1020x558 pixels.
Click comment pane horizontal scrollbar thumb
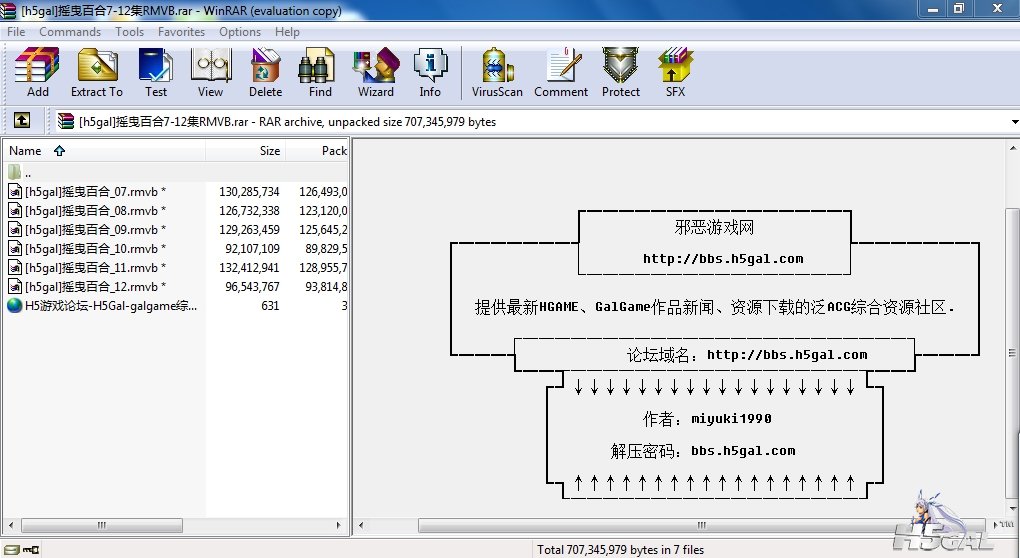coord(701,525)
